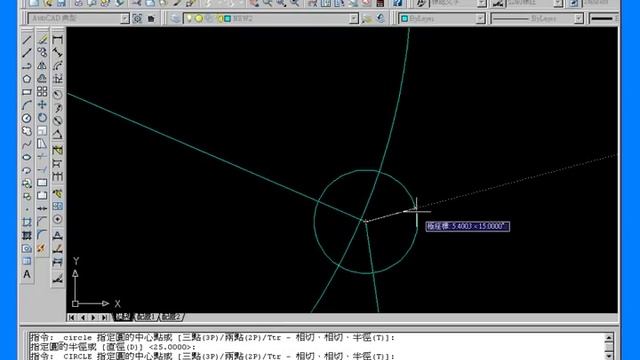Jump to first layout tab arrow
Viewport: 640px width, 360px height.
[x=72, y=317]
